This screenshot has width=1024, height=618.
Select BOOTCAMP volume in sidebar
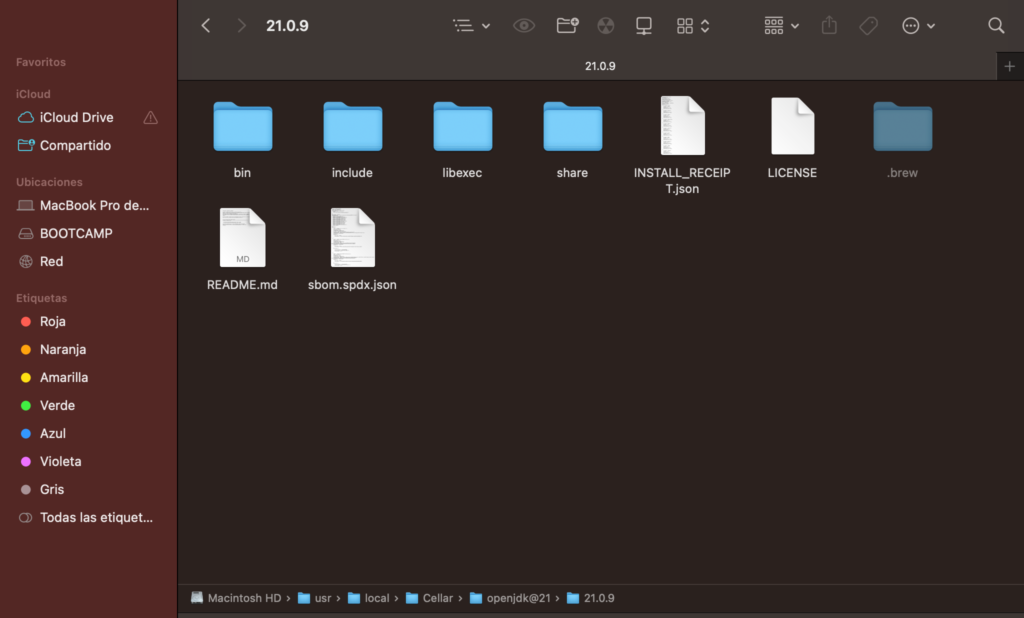point(76,233)
